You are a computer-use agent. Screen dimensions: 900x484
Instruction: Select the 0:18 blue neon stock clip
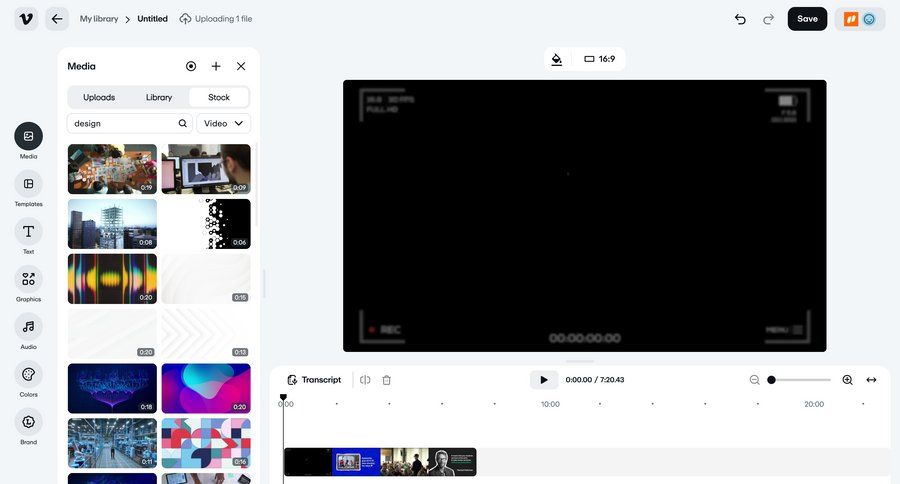click(112, 388)
